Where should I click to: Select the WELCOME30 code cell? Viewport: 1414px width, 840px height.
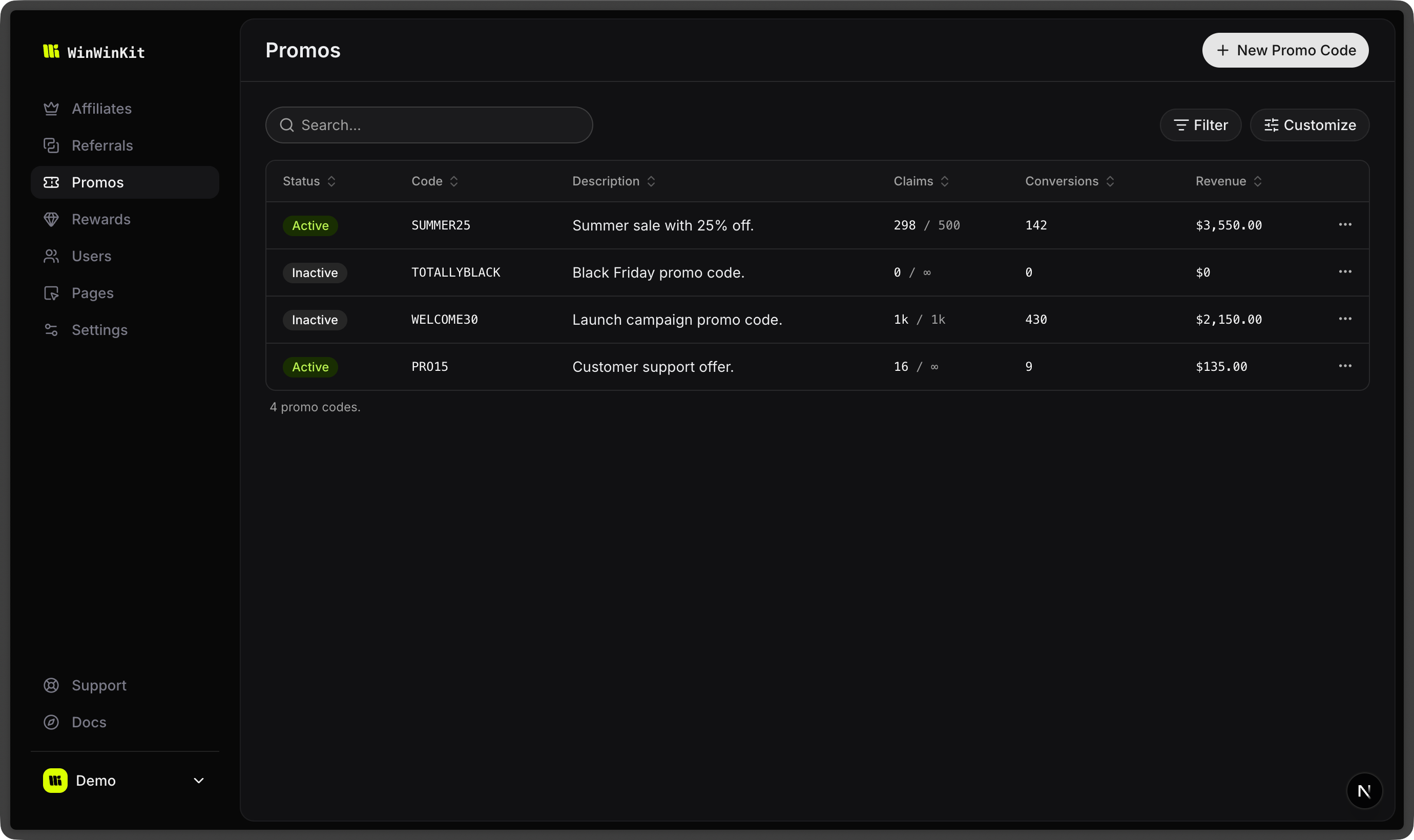(x=444, y=319)
